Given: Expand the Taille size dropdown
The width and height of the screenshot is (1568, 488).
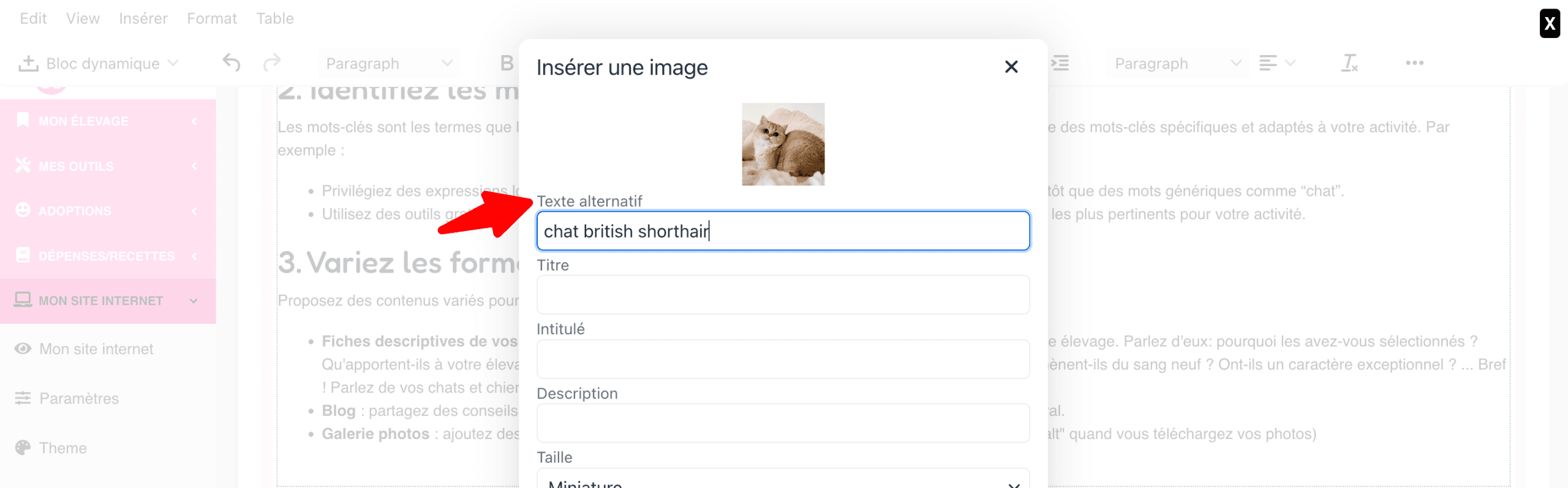Looking at the screenshot, I should pyautogui.click(x=783, y=479).
